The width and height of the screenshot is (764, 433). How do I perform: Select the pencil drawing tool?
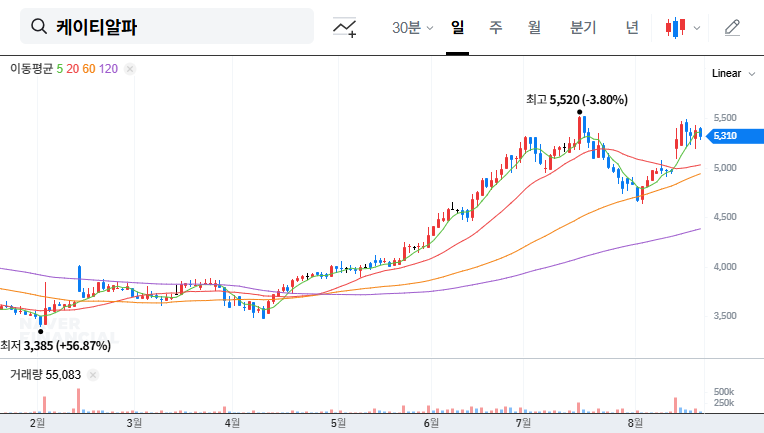pyautogui.click(x=732, y=27)
